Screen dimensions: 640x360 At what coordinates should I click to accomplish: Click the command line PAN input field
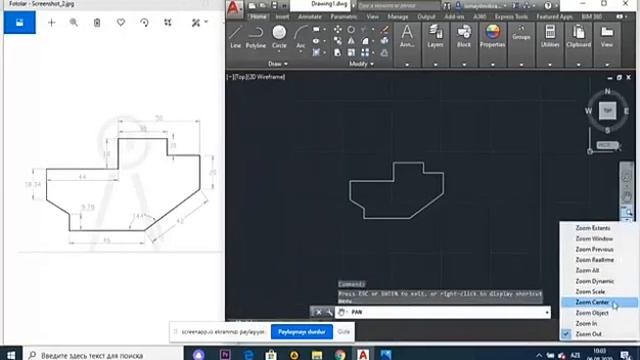(442, 312)
